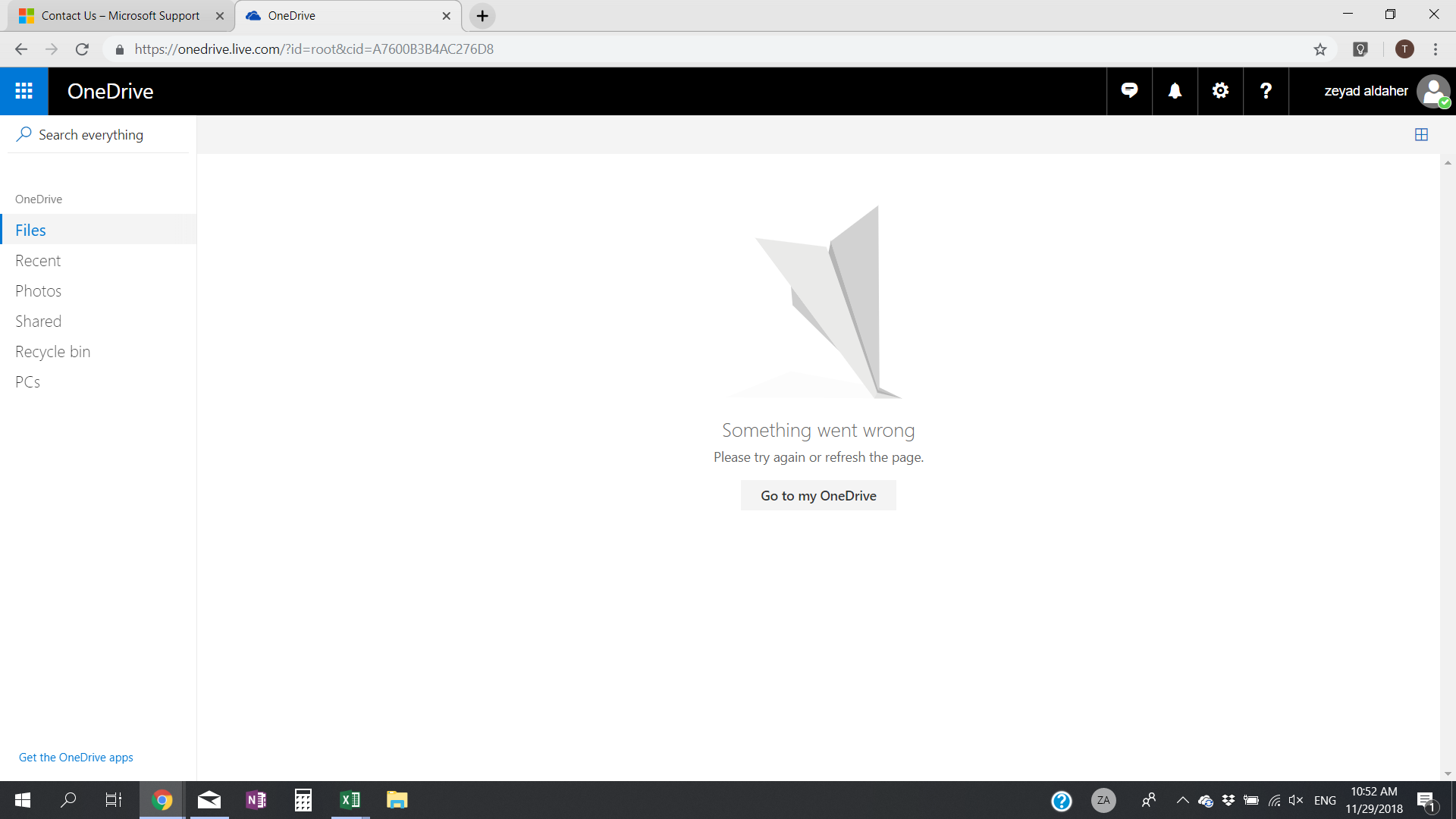Open the feedback chat bubble icon
This screenshot has height=819, width=1456.
1129,91
